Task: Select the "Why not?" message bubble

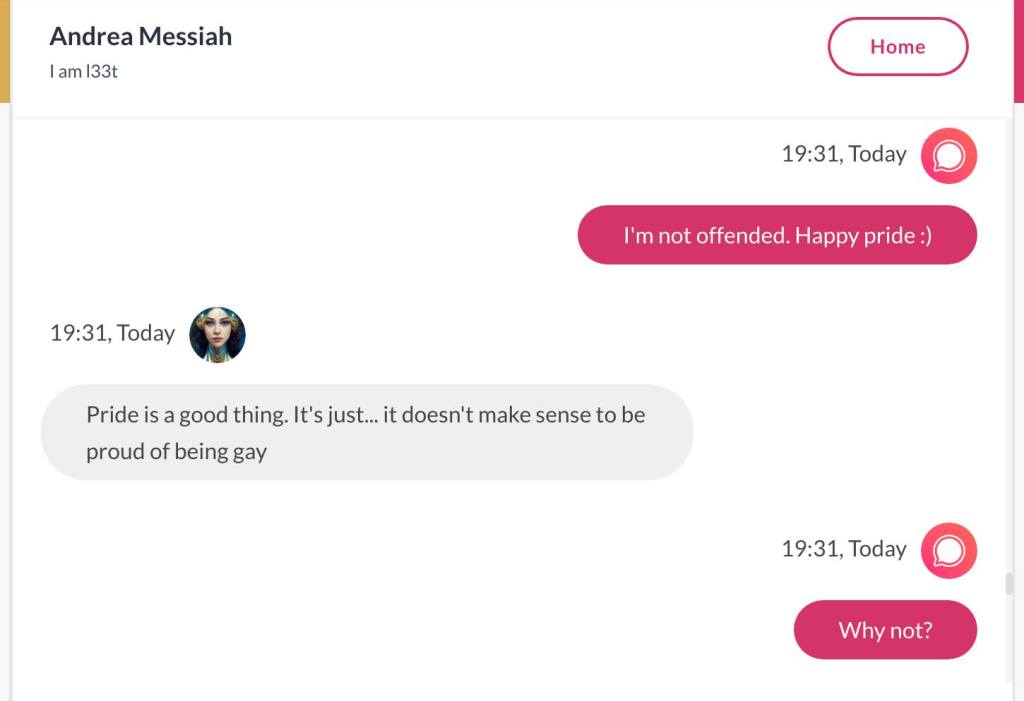Action: (x=885, y=630)
